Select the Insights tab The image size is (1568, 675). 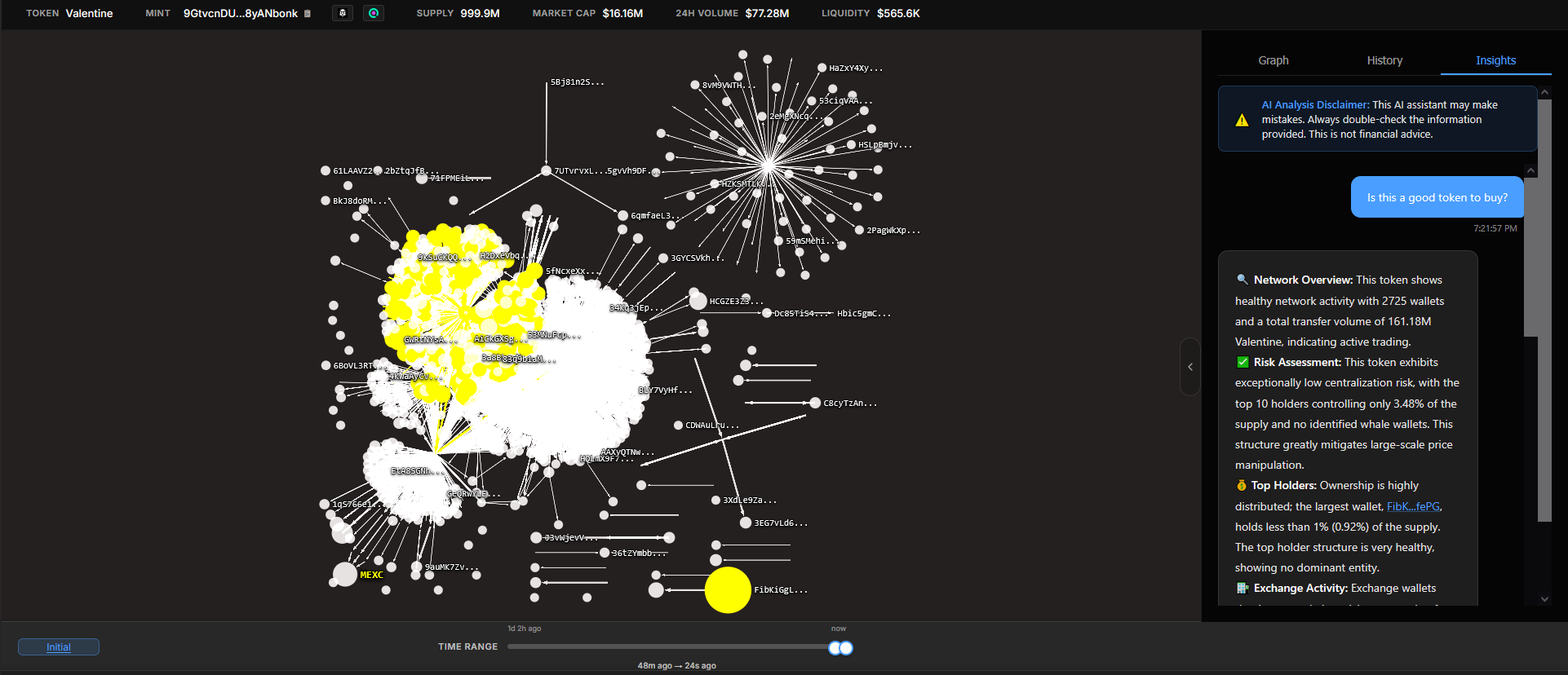(x=1495, y=60)
